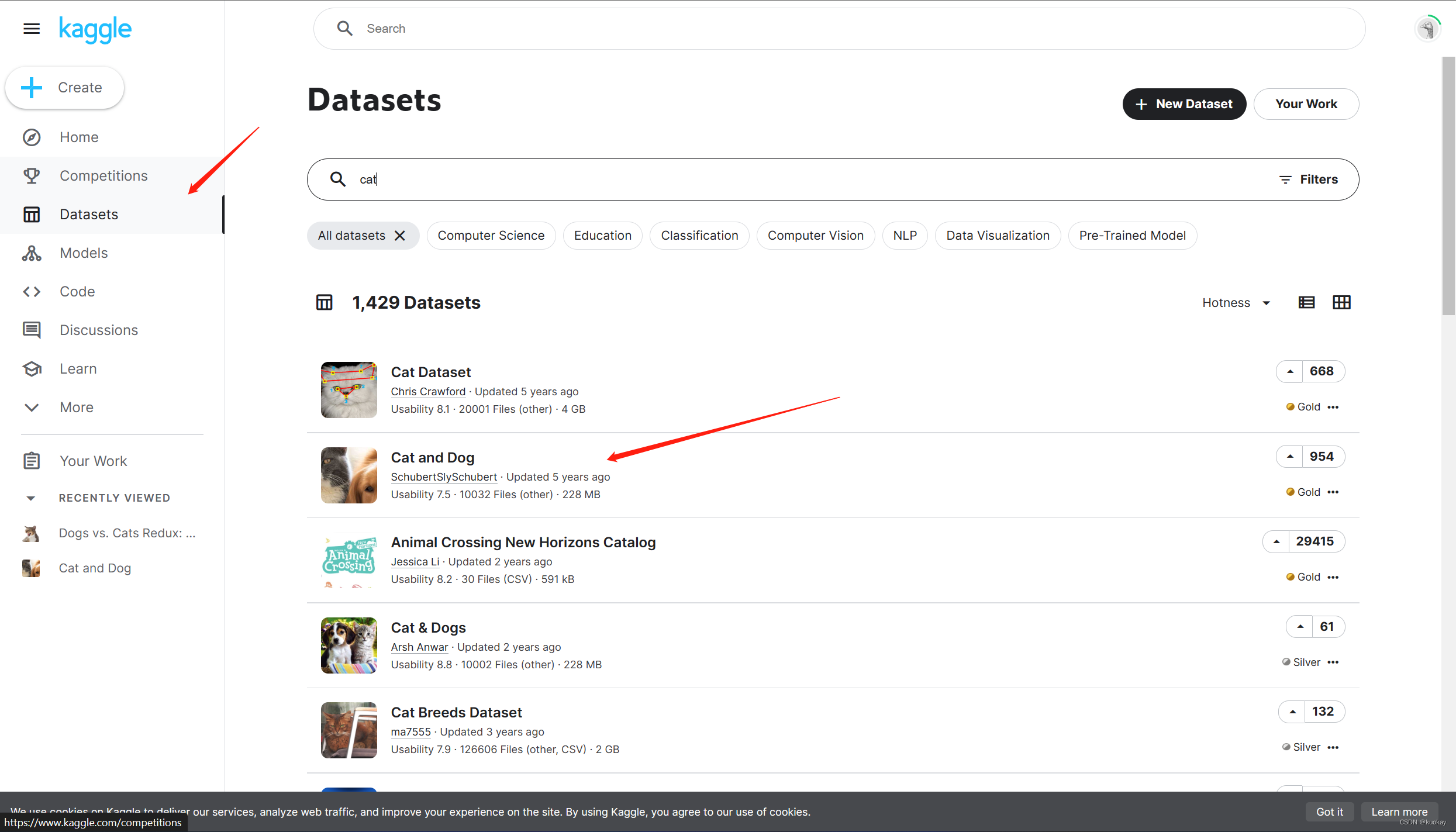
Task: Click the dataset search magnifier icon
Action: [x=338, y=179]
